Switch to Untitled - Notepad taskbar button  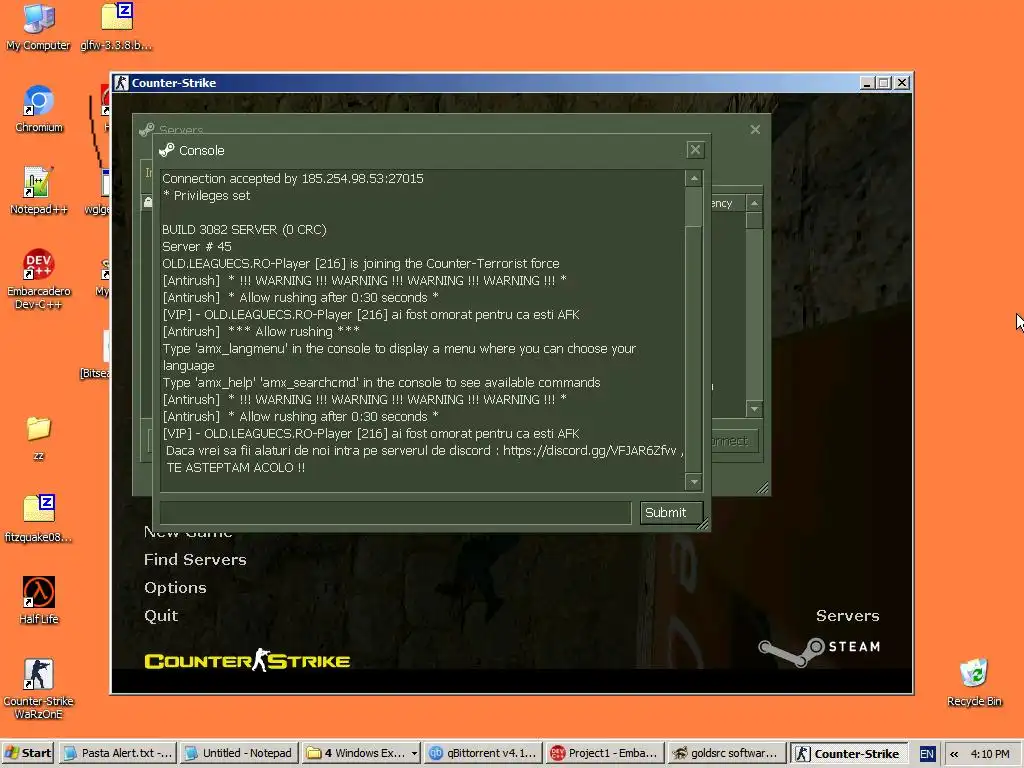pos(238,753)
